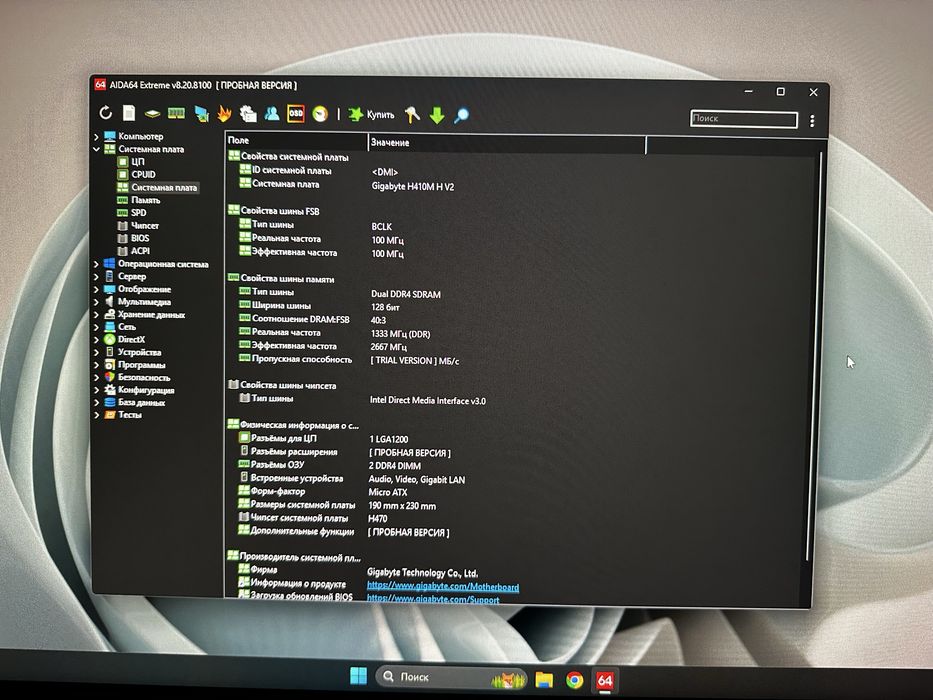The width and height of the screenshot is (933, 700).
Task: Expand the Компьютер tree node
Action: point(96,137)
